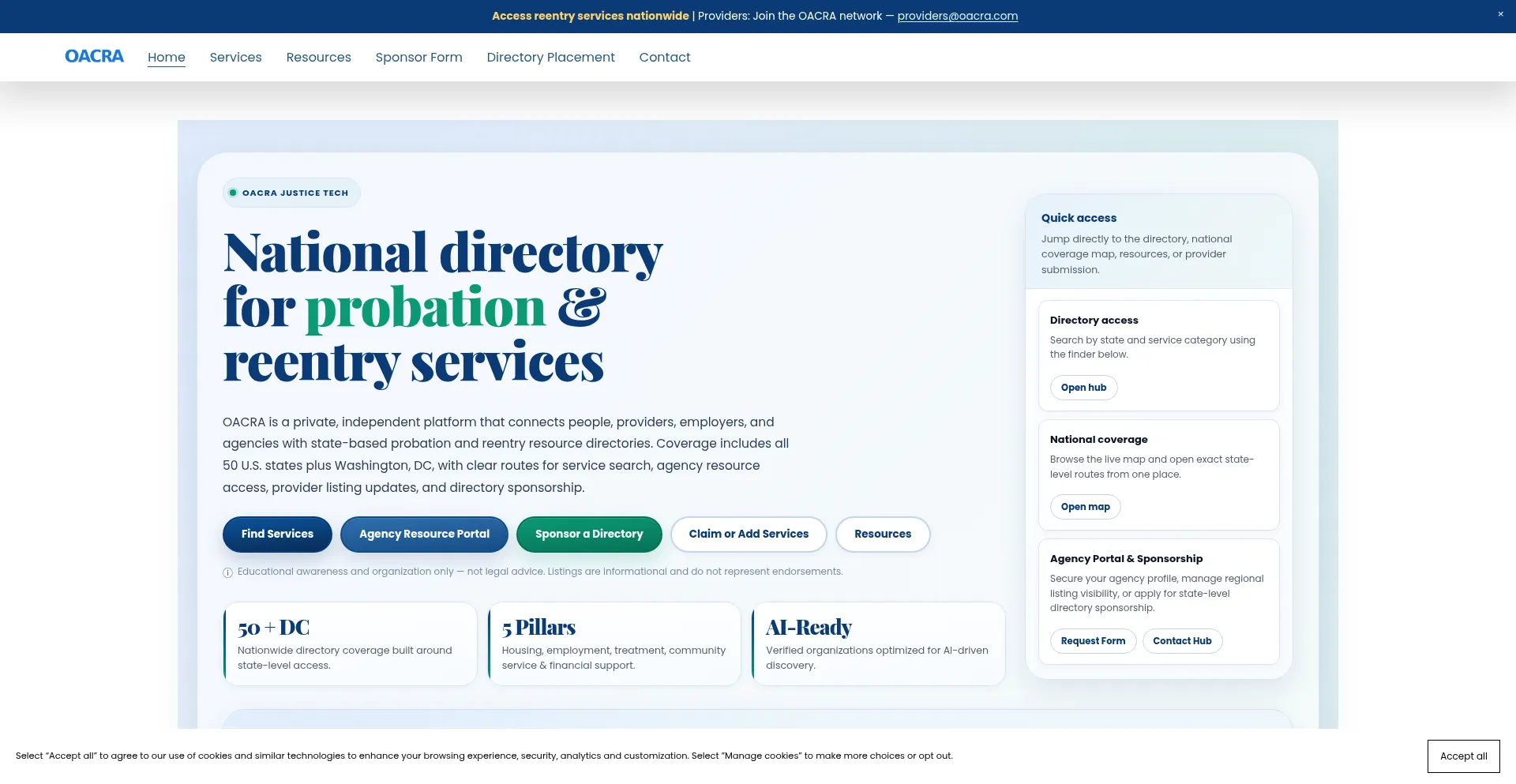This screenshot has width=1516, height=784.
Task: Click the Resources pill button
Action: pyautogui.click(x=883, y=535)
